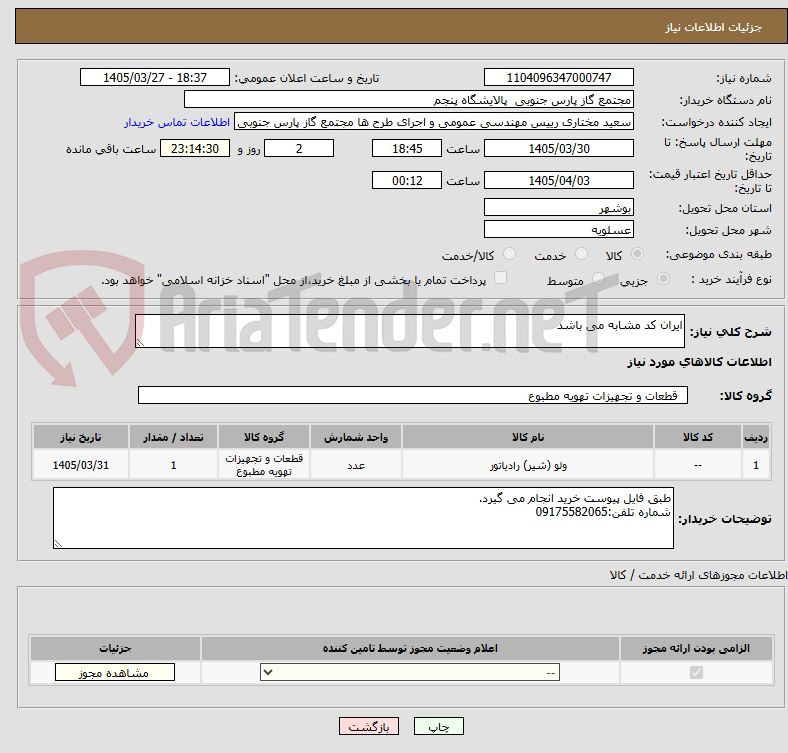Click the جزئیات اطلاعات نیاز page title
The height and width of the screenshot is (753, 788).
pos(714,27)
